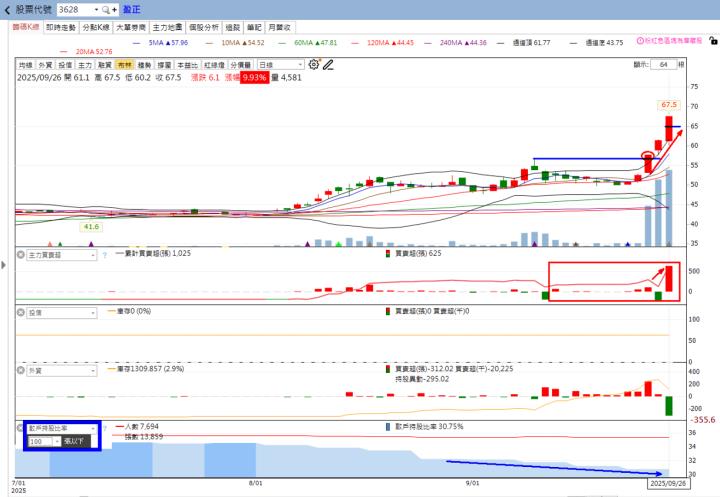Select the pencil drawing tool

[x=327, y=64]
